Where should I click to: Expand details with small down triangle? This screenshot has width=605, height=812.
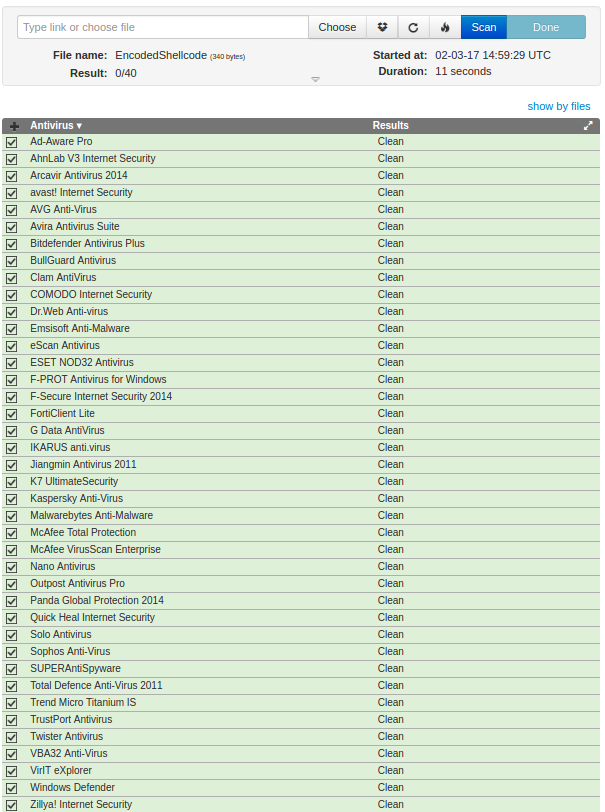tap(315, 79)
